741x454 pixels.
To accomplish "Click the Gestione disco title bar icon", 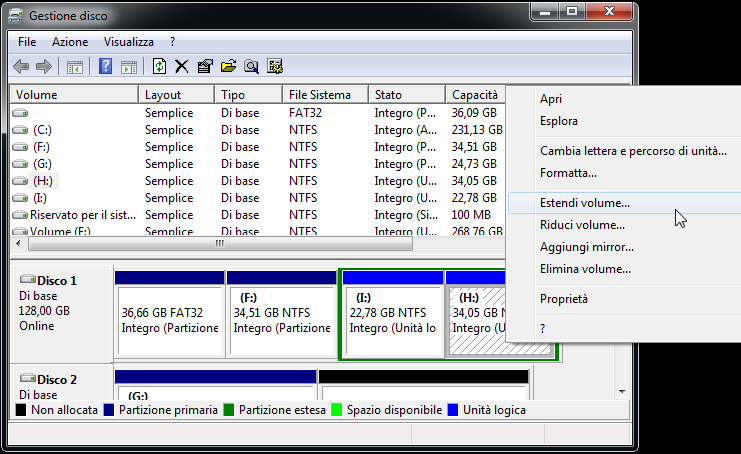I will (16, 16).
